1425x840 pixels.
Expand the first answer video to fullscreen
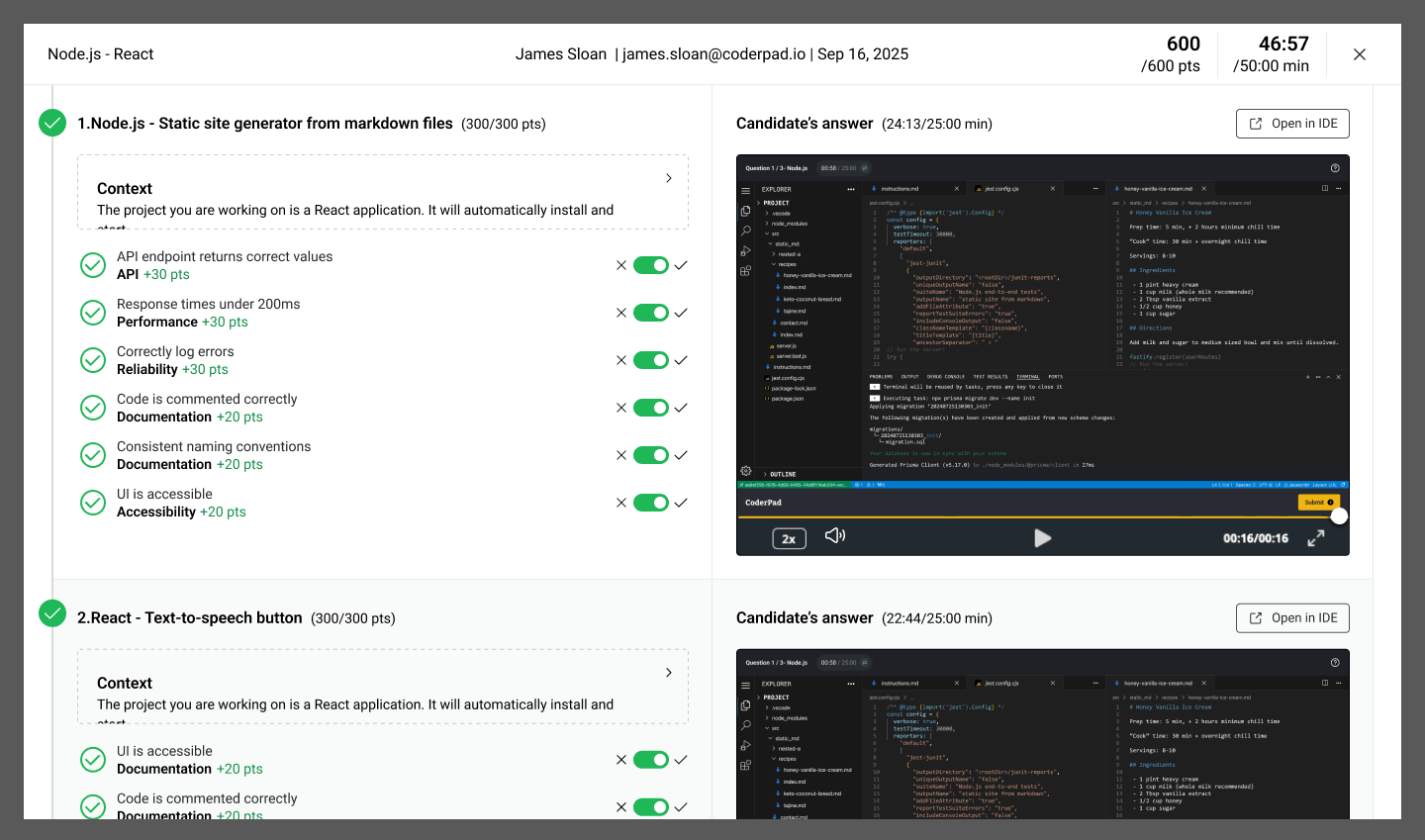1315,538
